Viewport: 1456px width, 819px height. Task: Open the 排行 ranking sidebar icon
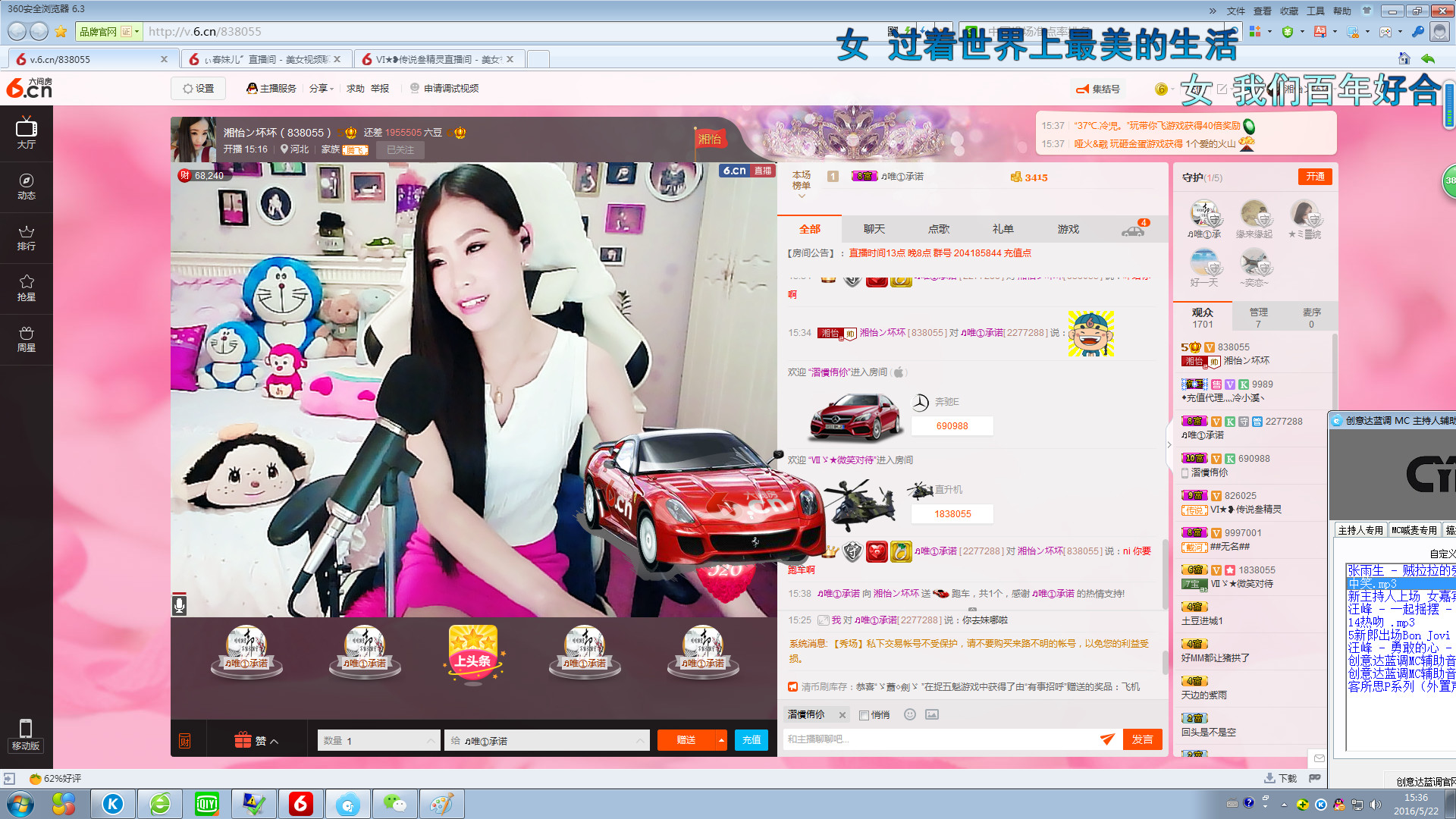click(x=27, y=237)
